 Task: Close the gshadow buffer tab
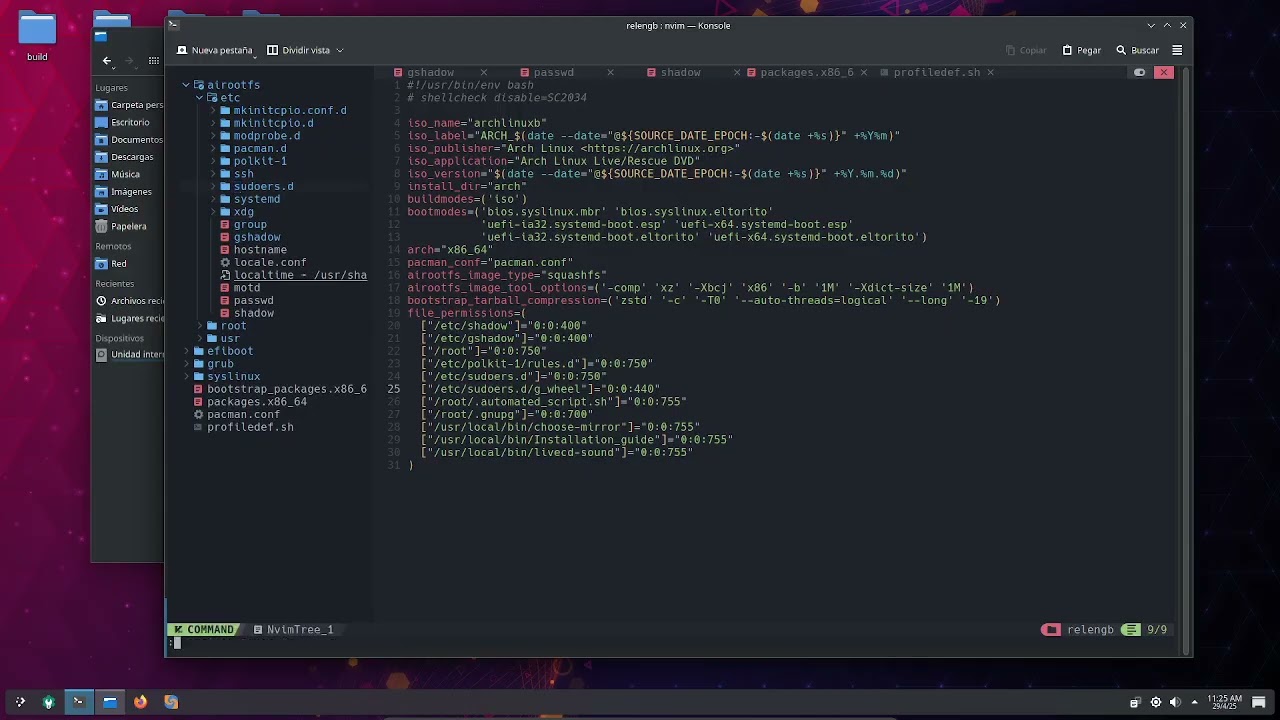483,72
